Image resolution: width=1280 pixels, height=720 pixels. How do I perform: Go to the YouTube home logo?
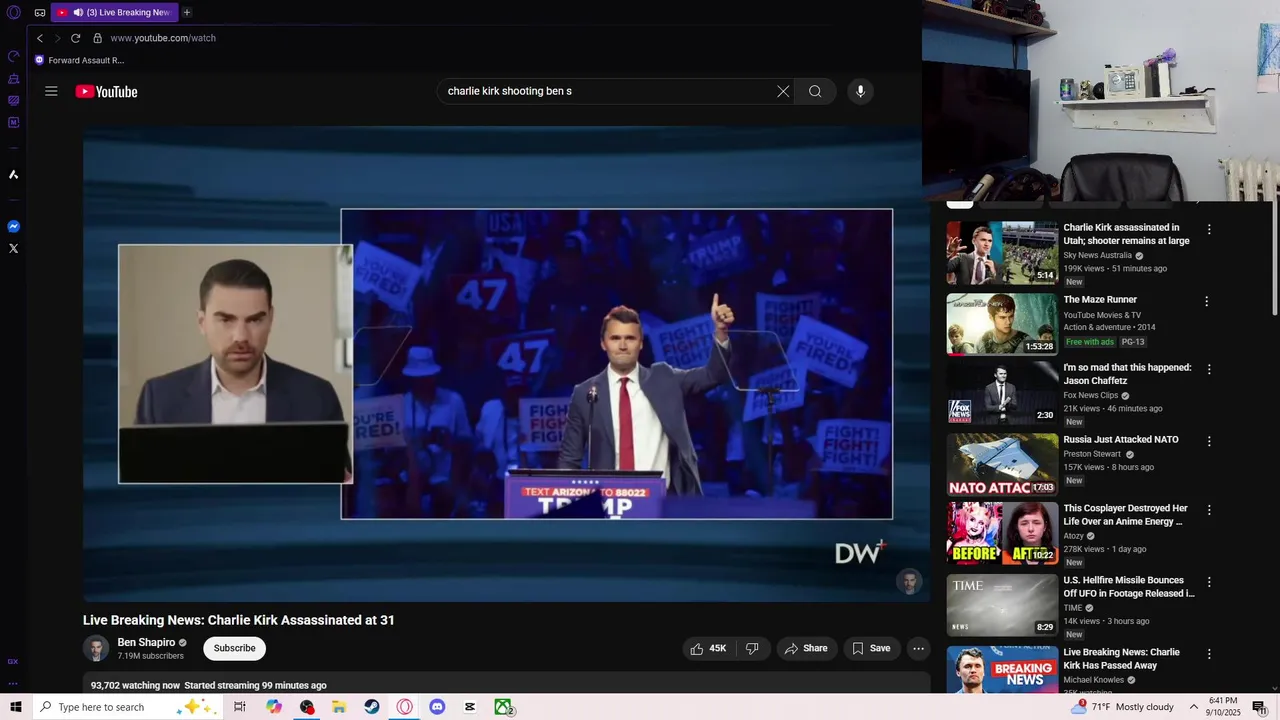106,92
